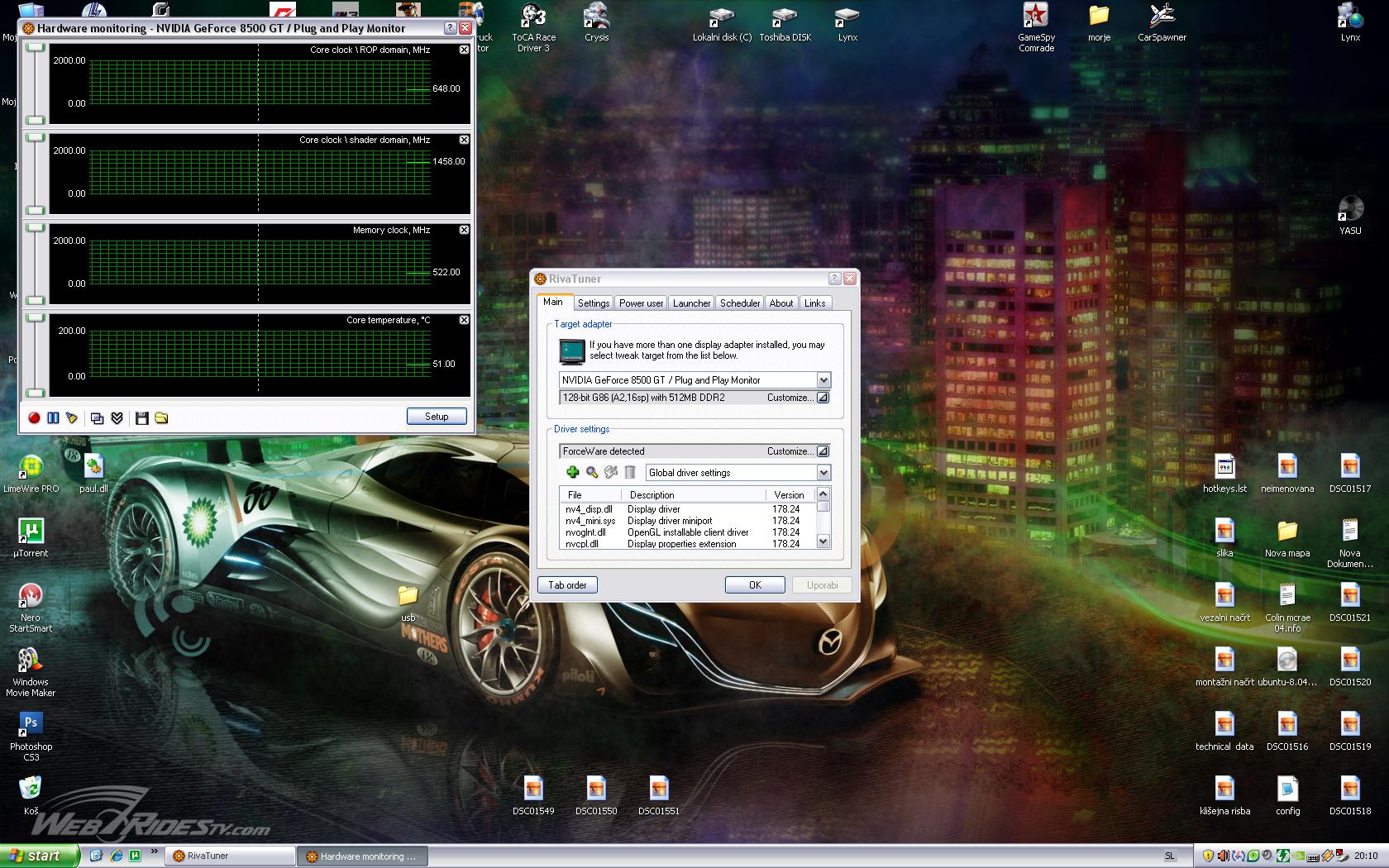Image resolution: width=1389 pixels, height=868 pixels.
Task: Click the top slider handle of Memory clock graph
Action: coord(35,227)
